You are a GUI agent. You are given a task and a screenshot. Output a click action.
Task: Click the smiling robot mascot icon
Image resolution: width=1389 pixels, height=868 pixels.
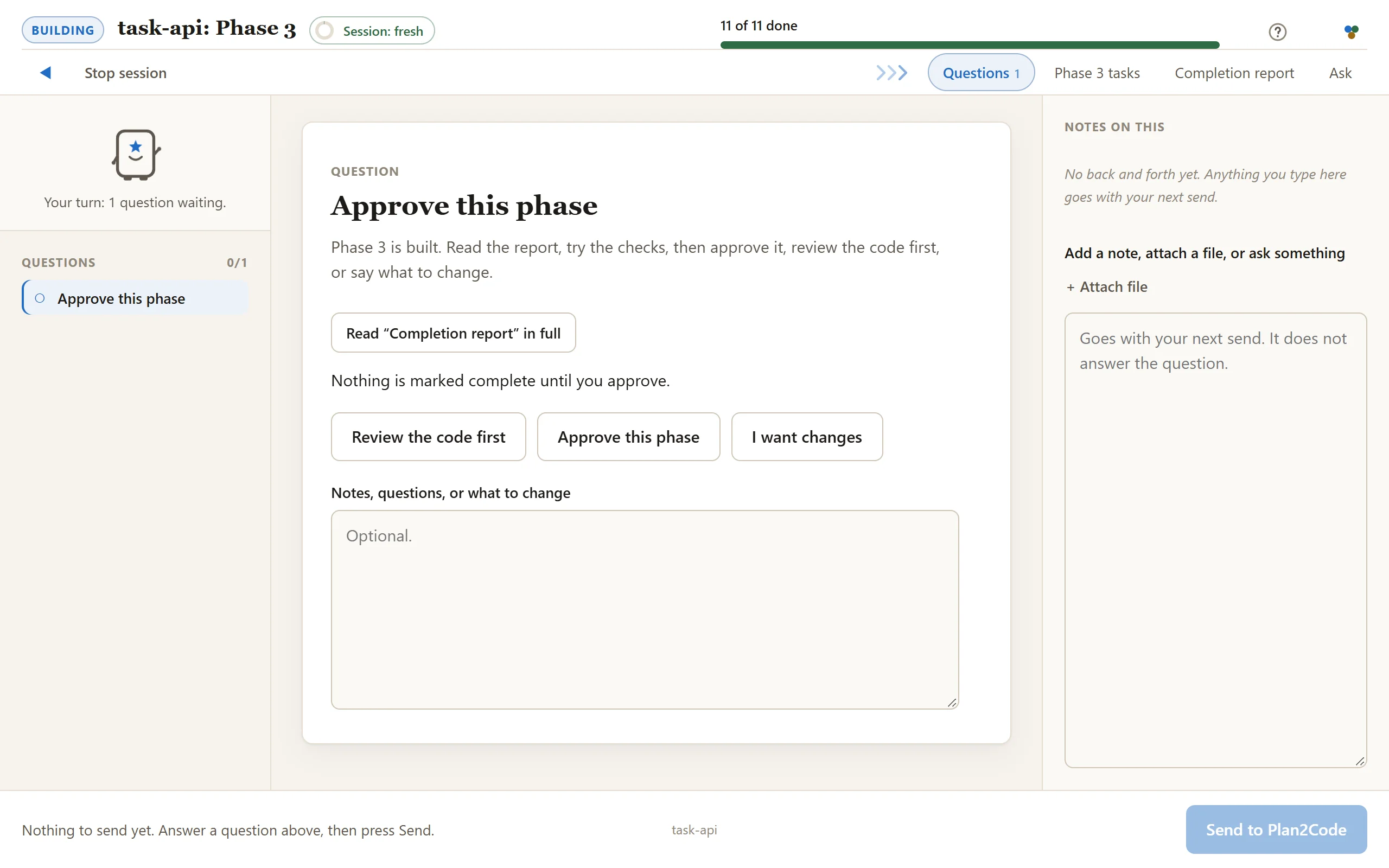136,155
